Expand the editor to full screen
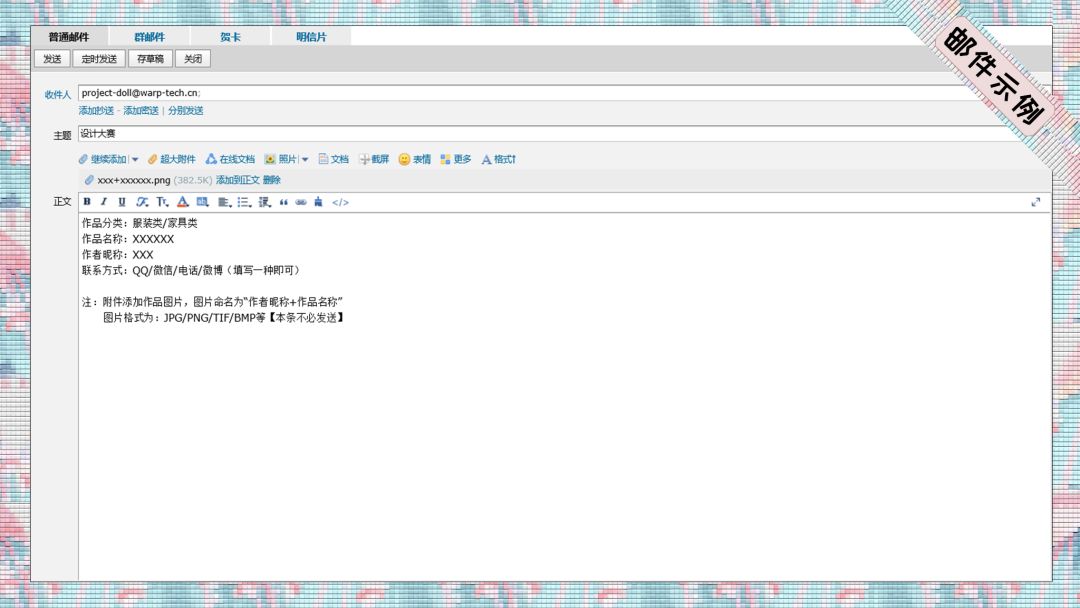 (x=1035, y=202)
